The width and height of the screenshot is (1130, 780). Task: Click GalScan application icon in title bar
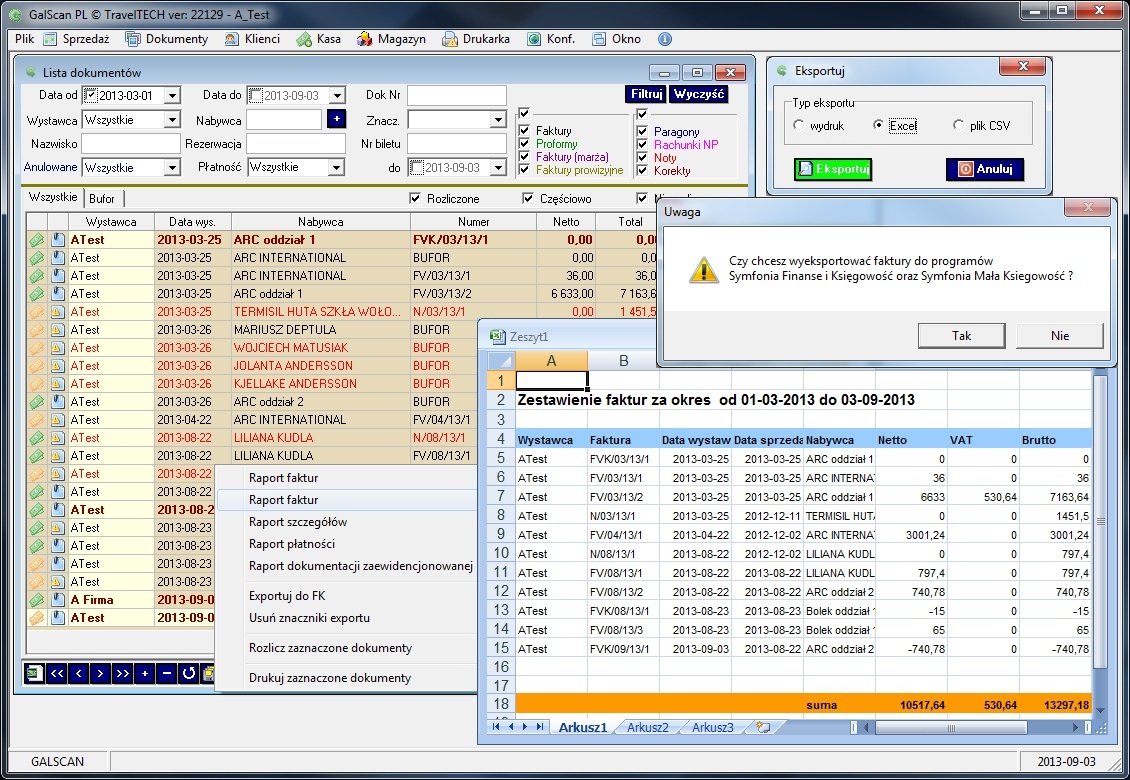pyautogui.click(x=15, y=14)
